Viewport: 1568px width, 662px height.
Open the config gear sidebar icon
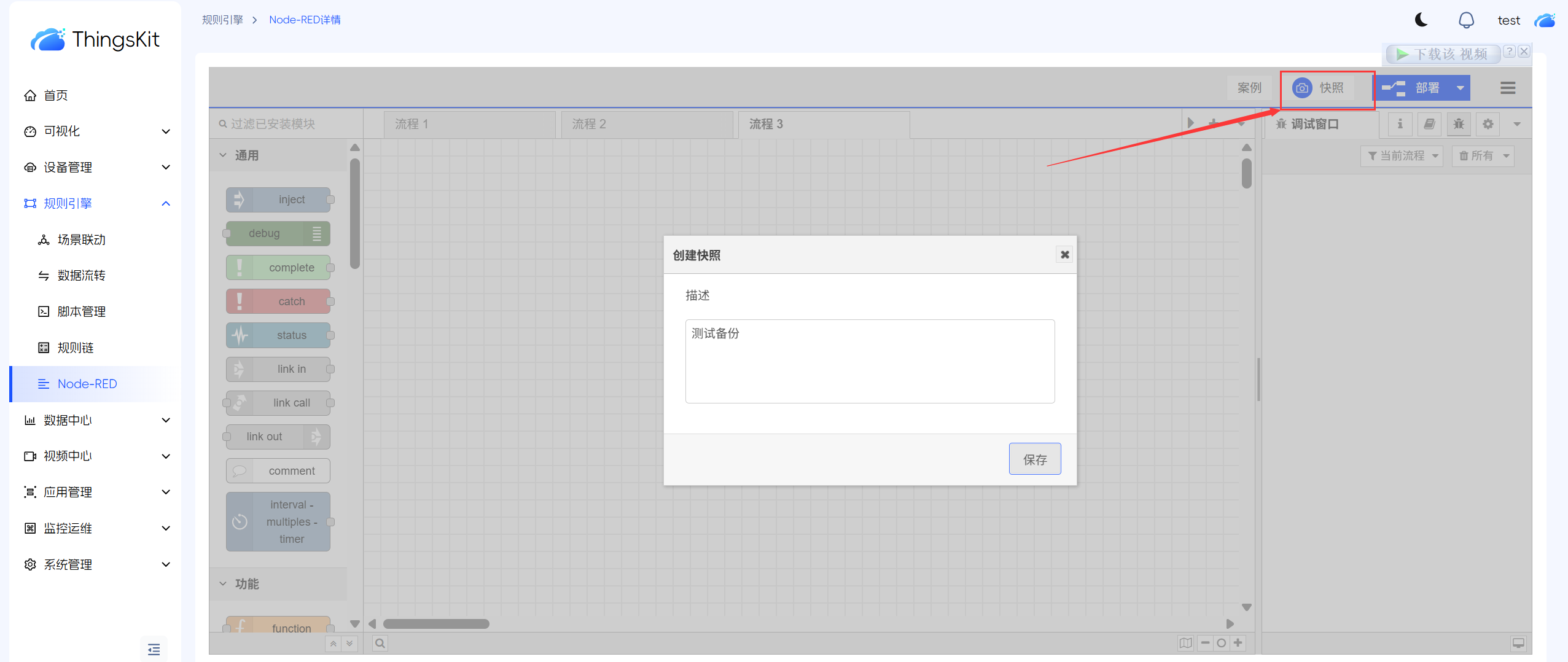[x=1488, y=124]
